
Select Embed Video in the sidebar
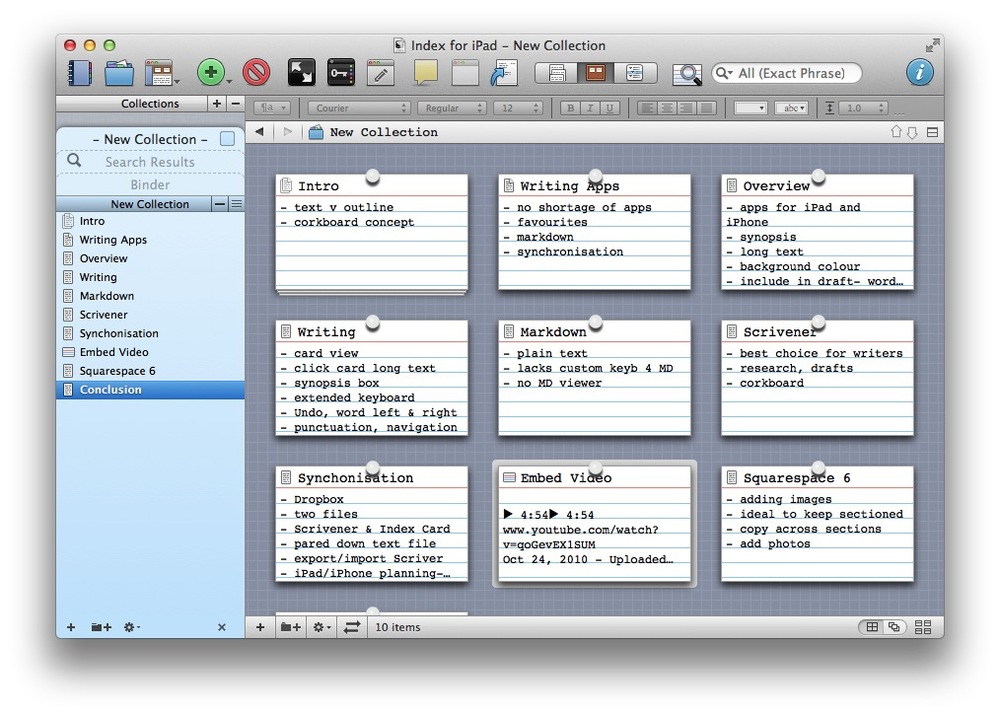point(151,352)
